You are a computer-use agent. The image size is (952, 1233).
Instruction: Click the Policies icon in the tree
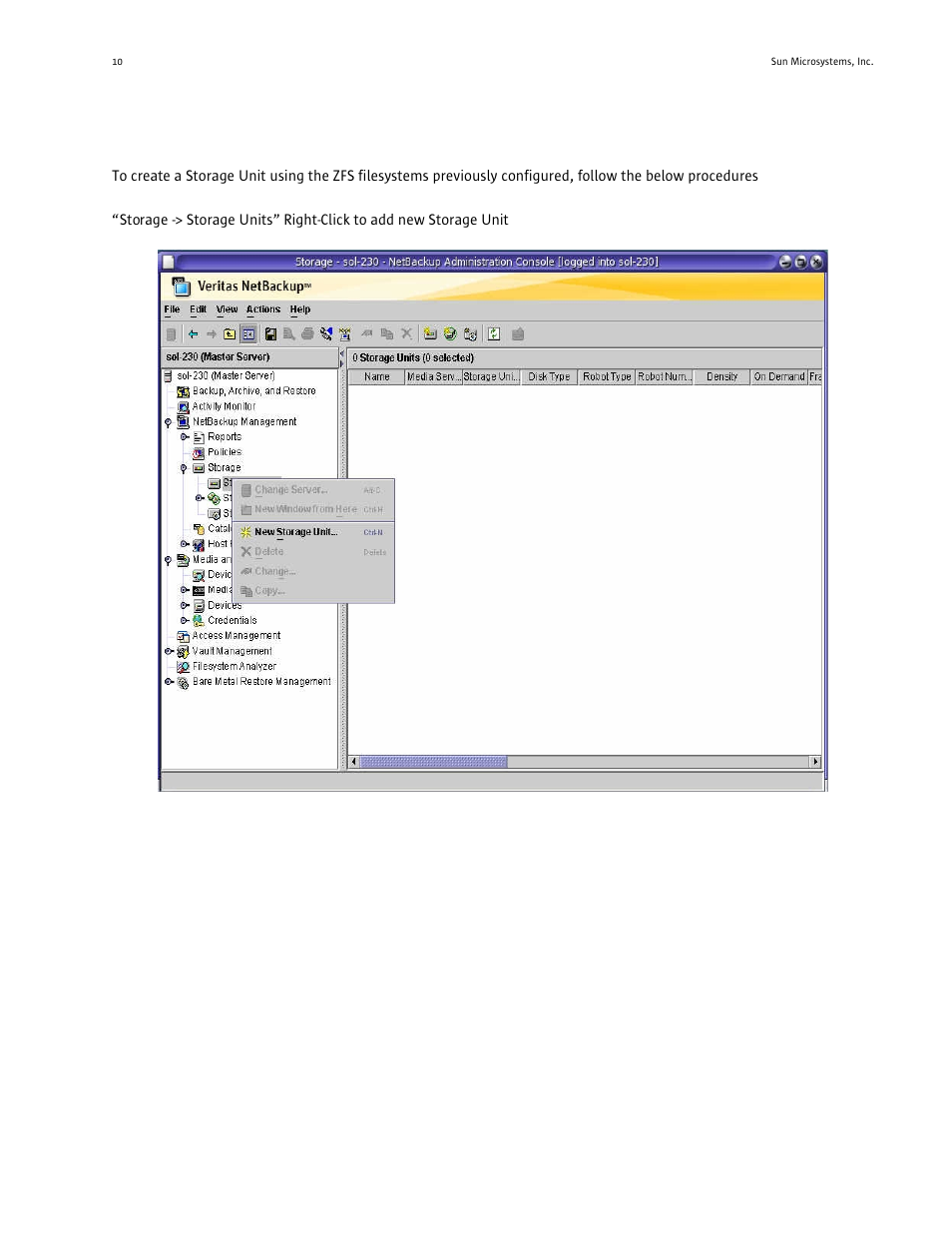pyautogui.click(x=199, y=452)
